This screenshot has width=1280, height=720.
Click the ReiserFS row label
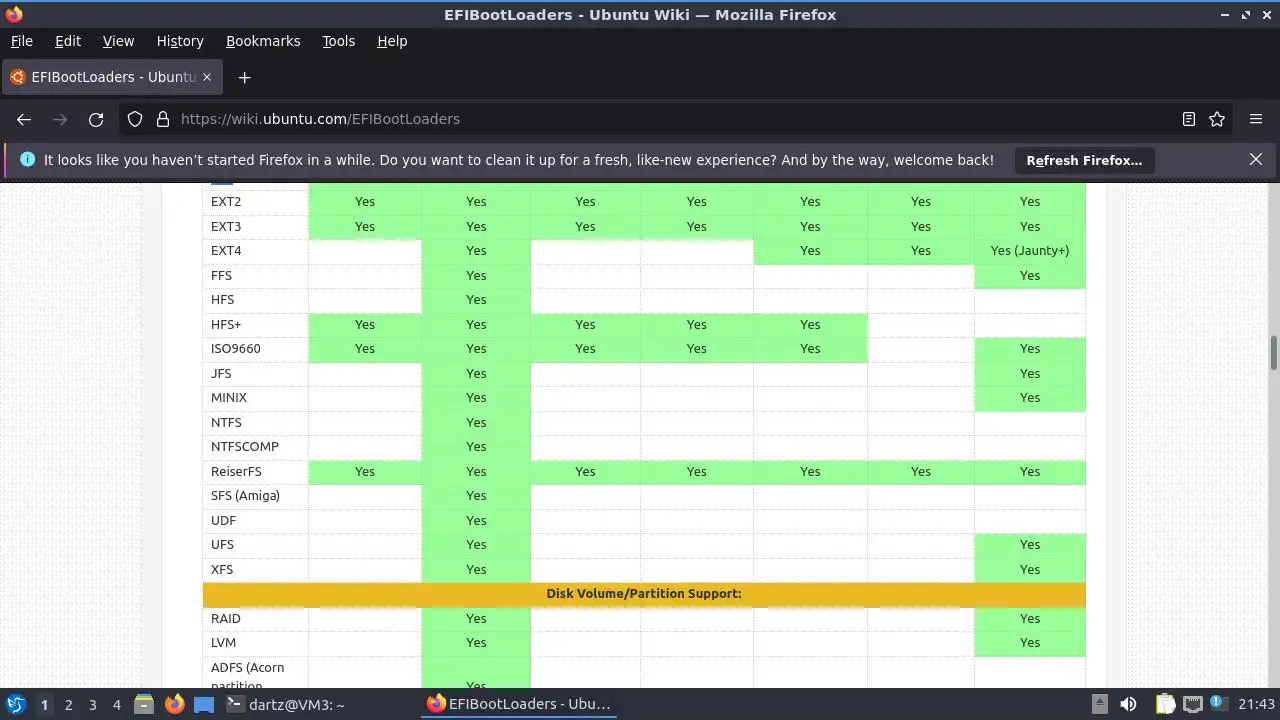(236, 472)
